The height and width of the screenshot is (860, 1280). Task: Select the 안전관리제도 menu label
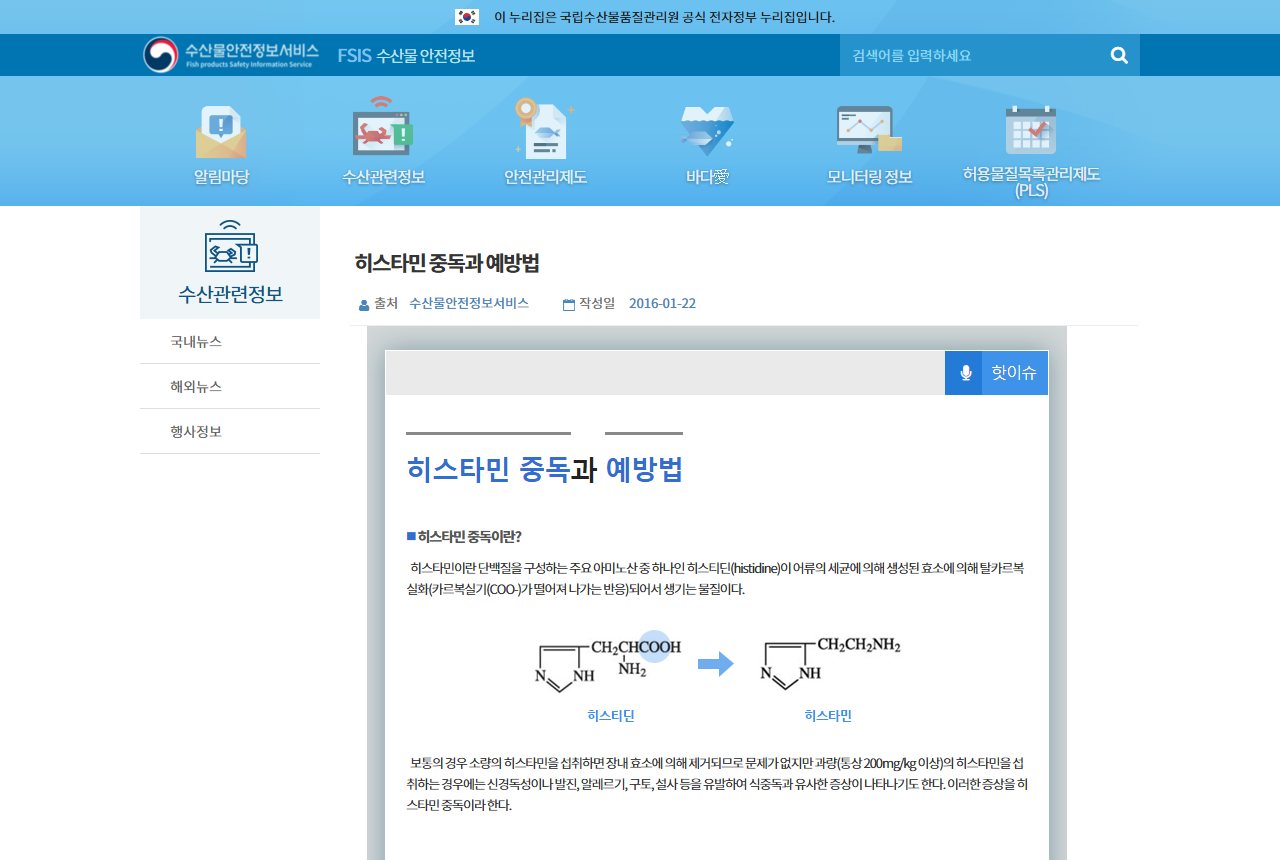pos(545,177)
